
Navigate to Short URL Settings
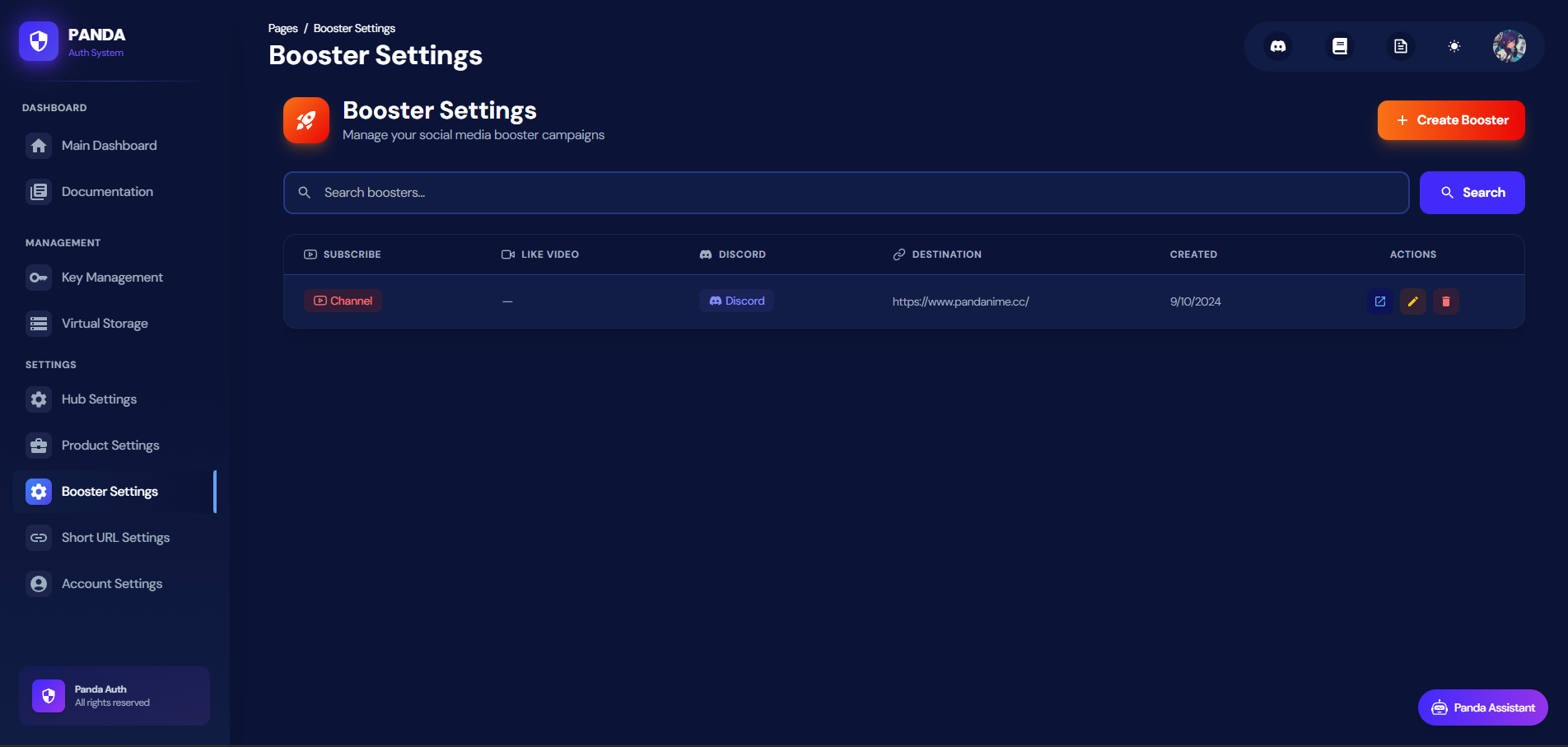114,537
